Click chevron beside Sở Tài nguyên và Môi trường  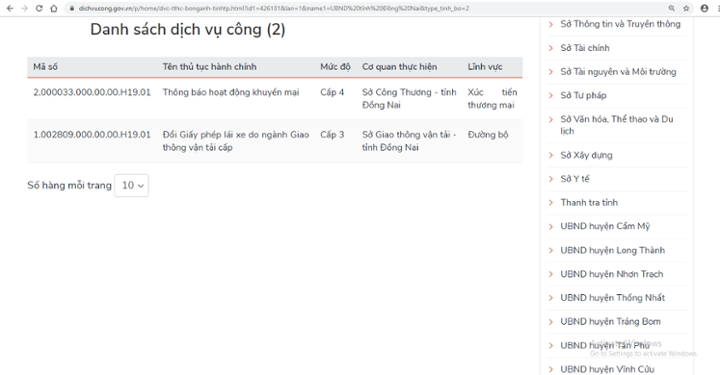coord(551,72)
